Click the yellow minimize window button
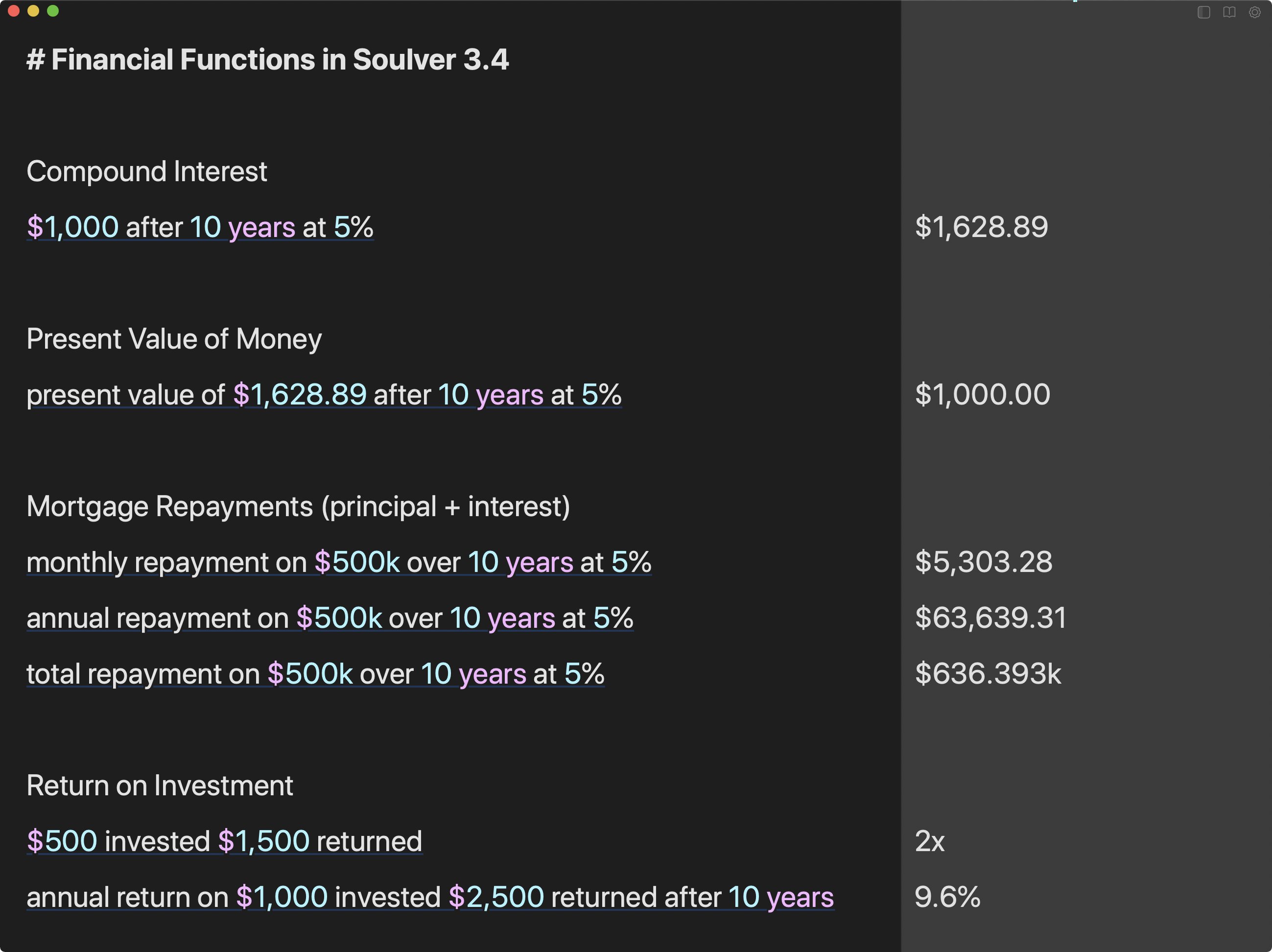1272x952 pixels. click(x=33, y=11)
